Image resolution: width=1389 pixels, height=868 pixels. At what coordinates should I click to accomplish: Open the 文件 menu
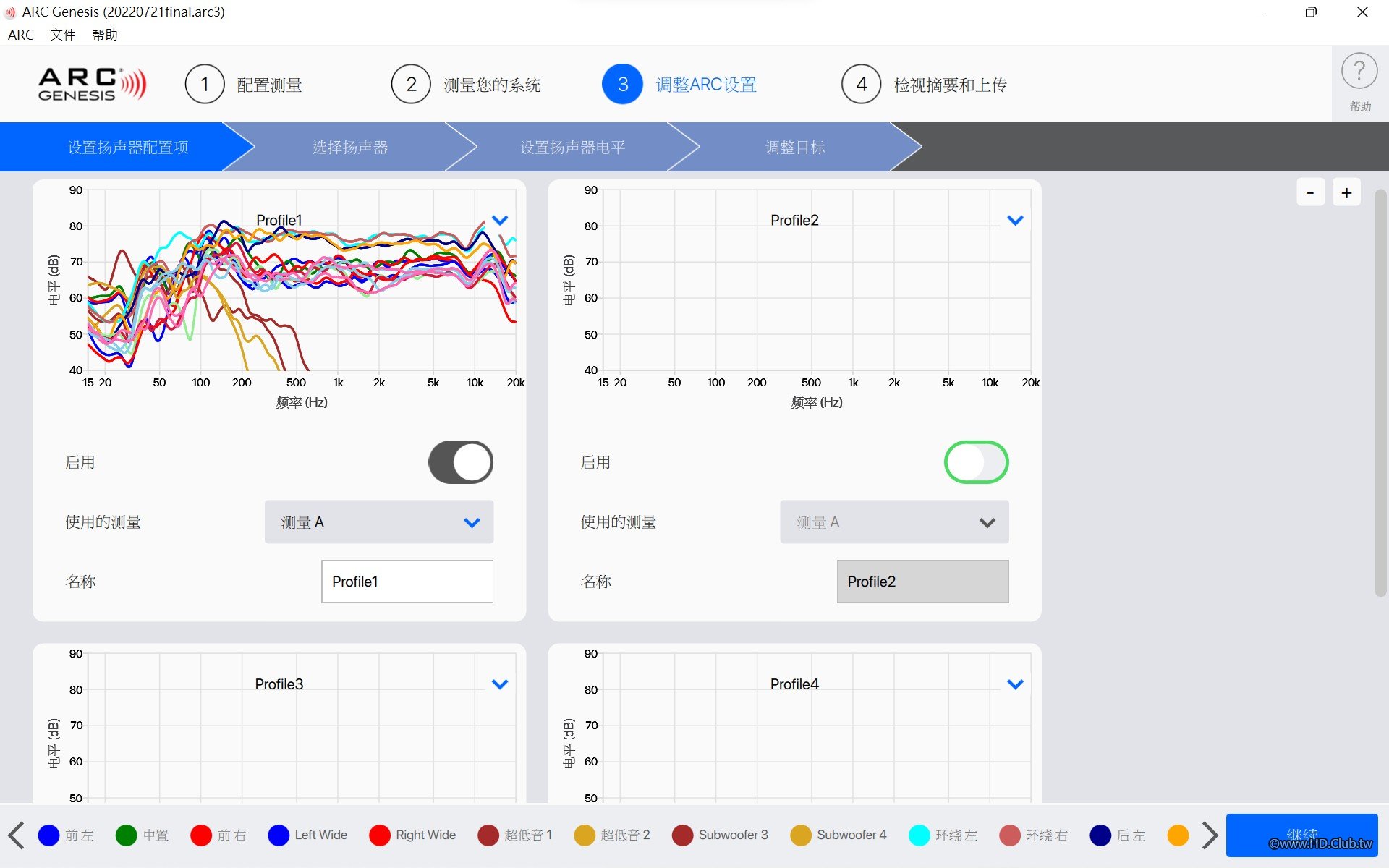(63, 35)
